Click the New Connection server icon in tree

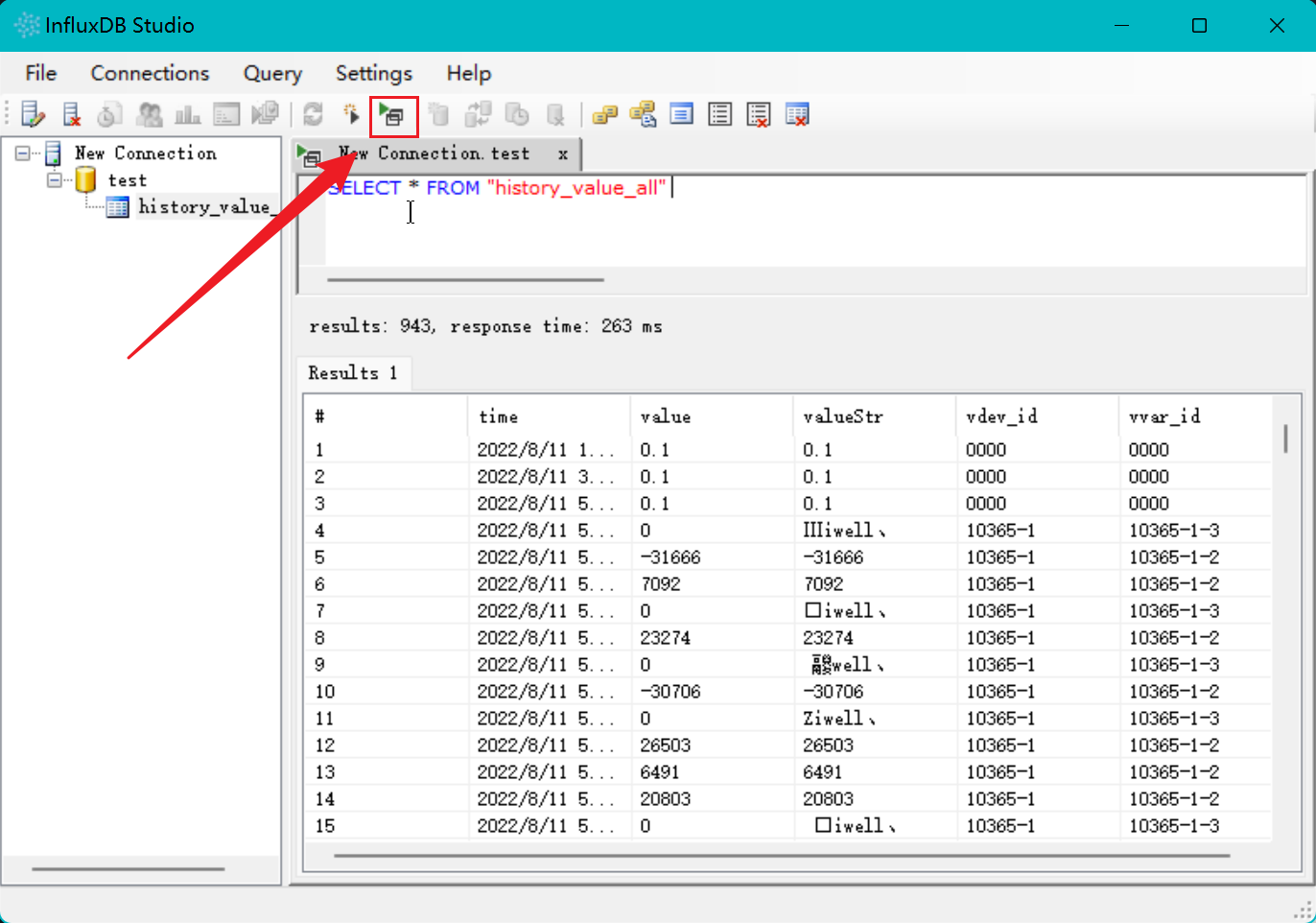[54, 153]
